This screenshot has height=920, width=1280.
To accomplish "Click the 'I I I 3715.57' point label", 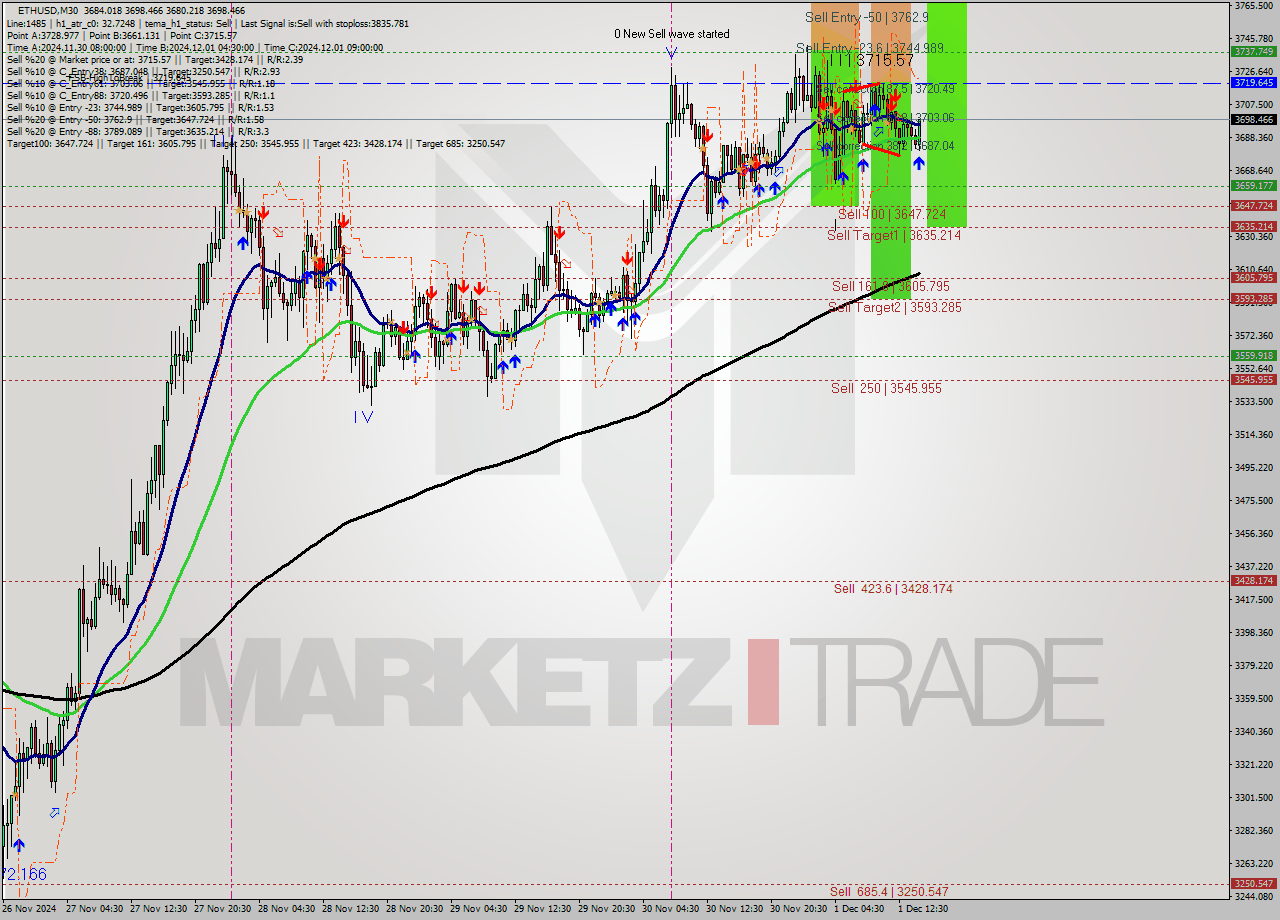I will tap(871, 61).
